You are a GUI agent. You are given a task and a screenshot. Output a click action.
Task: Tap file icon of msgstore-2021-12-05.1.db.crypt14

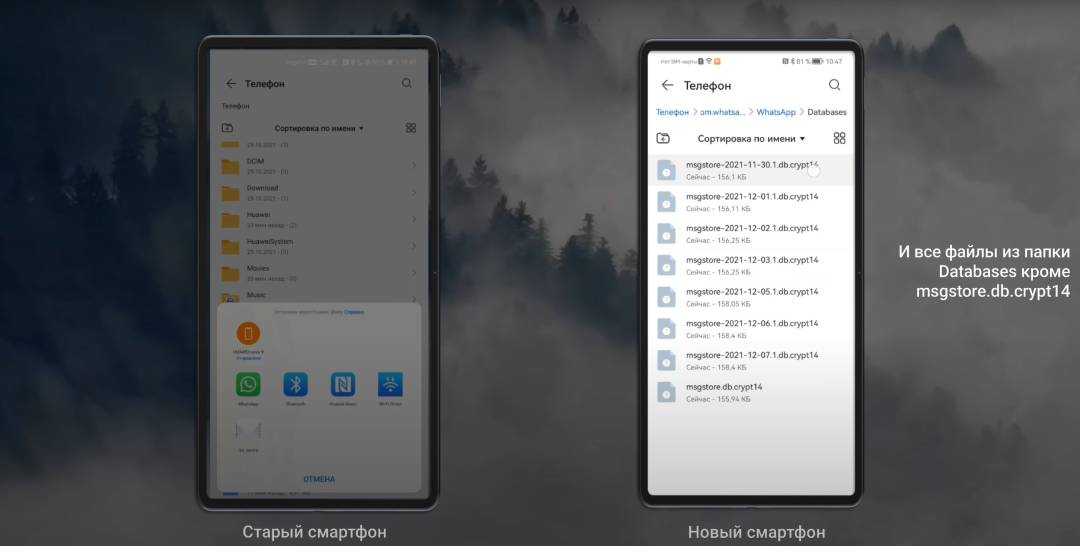[666, 297]
